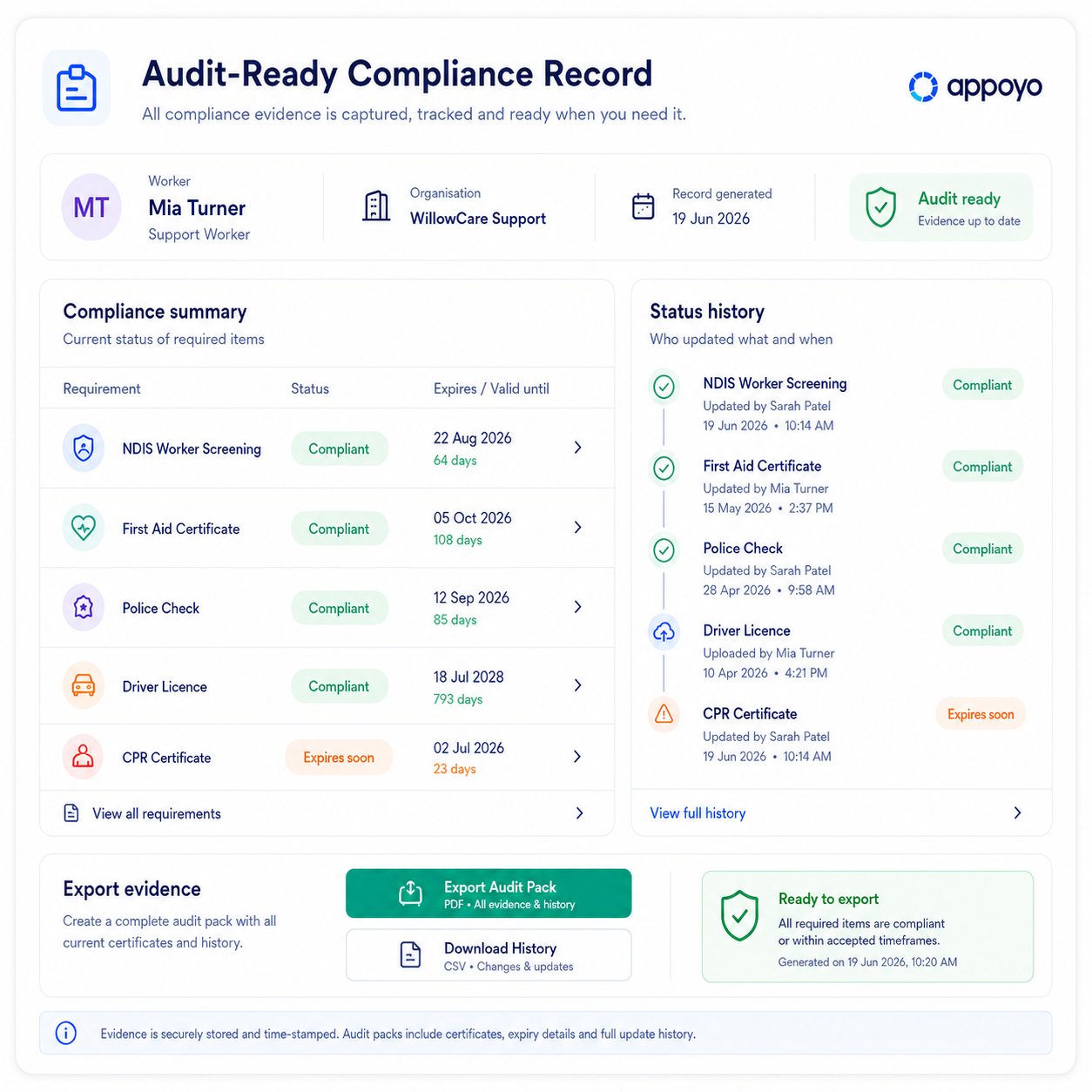This screenshot has height=1092, width=1092.
Task: Open chevron next to View all requirements
Action: (580, 813)
